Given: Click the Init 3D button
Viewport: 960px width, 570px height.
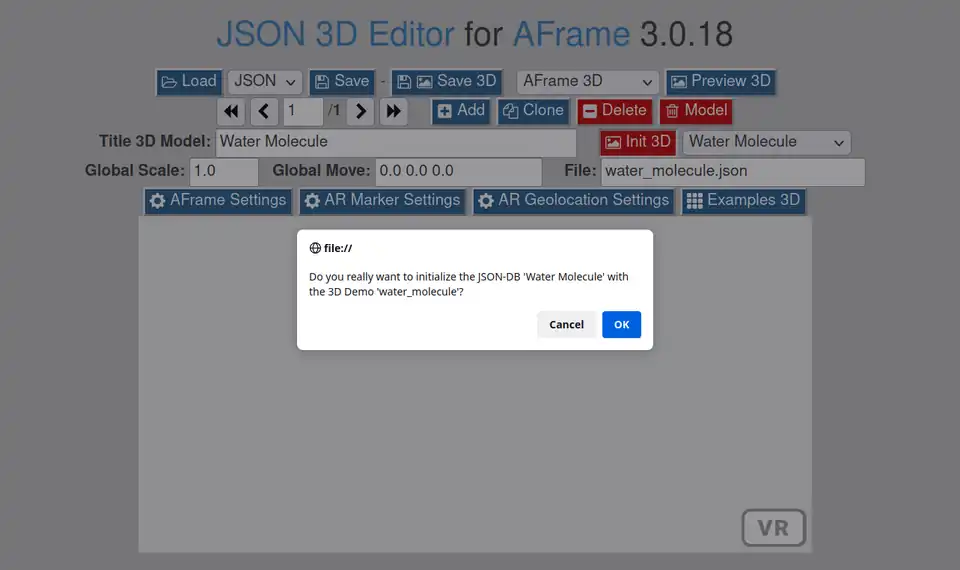Looking at the screenshot, I should (x=638, y=142).
